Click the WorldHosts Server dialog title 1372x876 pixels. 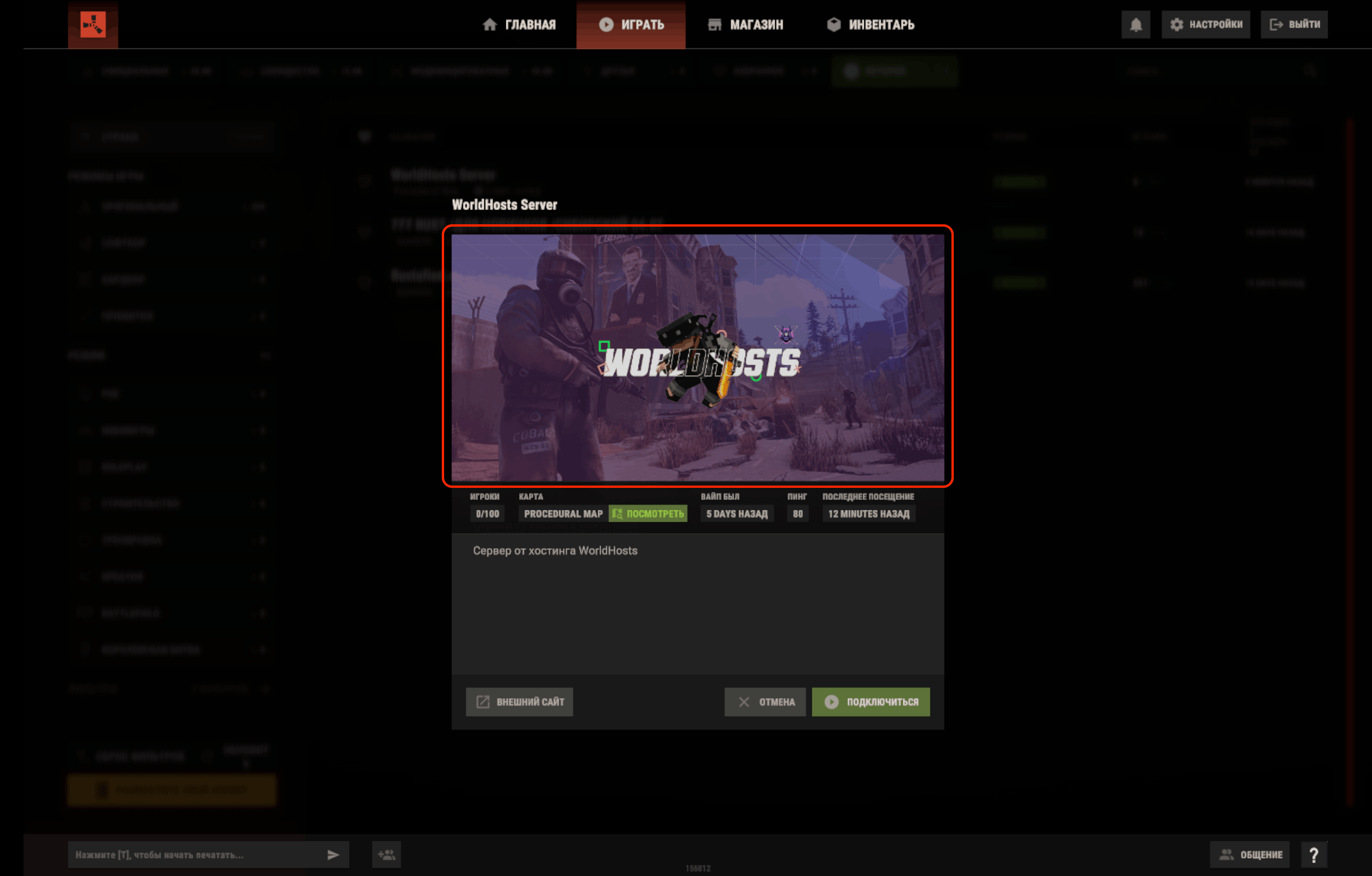[504, 205]
